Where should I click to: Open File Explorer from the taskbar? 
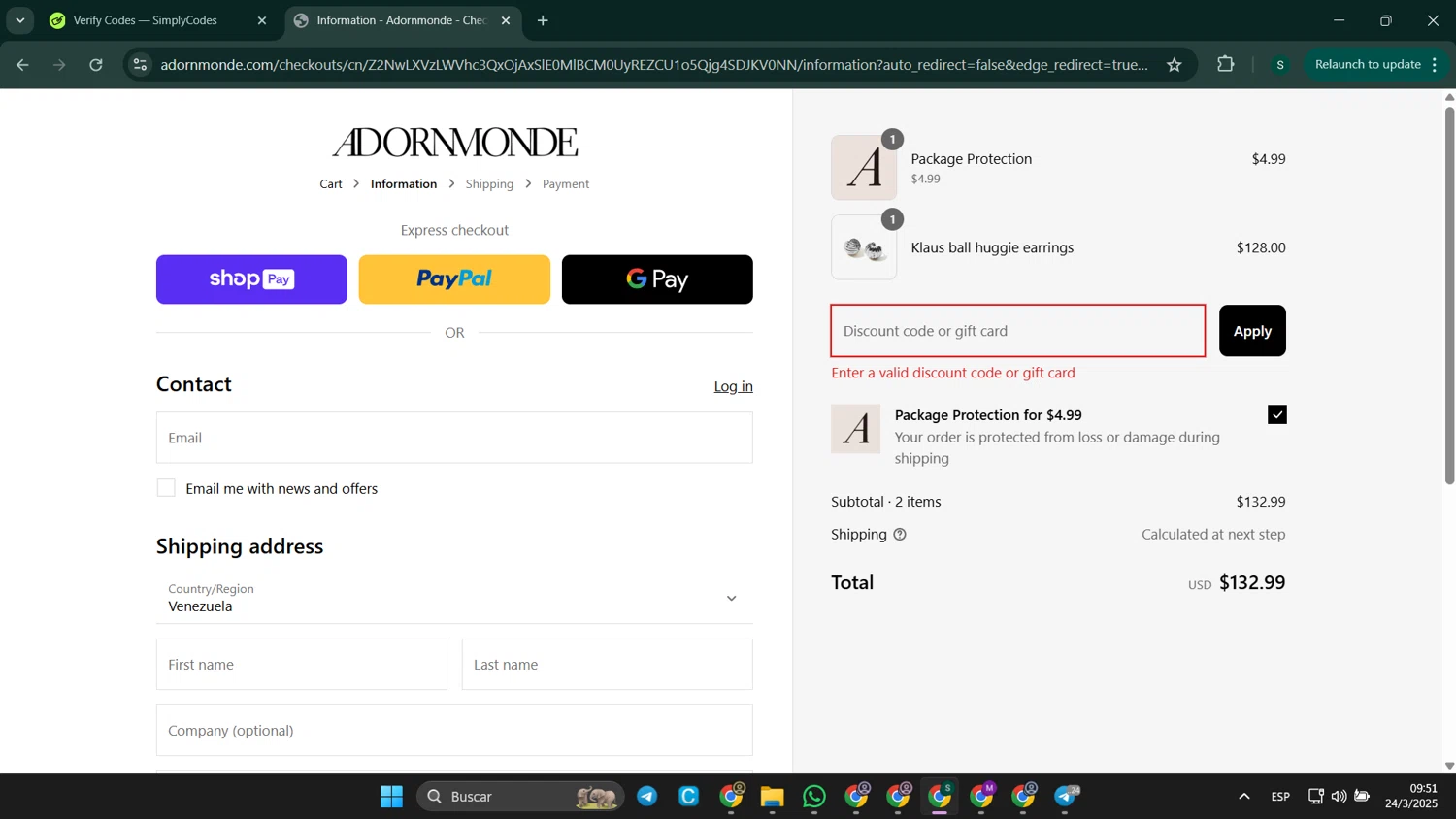pos(773,797)
